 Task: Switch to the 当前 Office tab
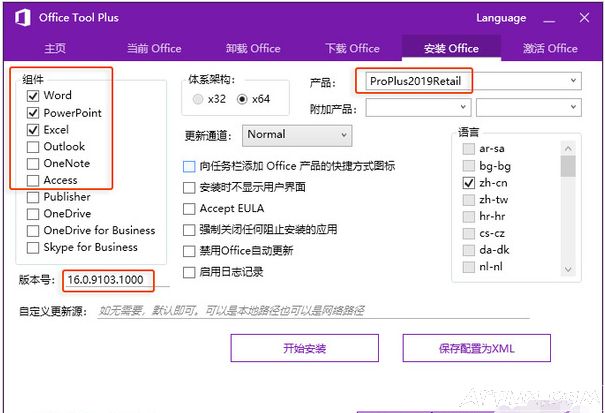[154, 48]
